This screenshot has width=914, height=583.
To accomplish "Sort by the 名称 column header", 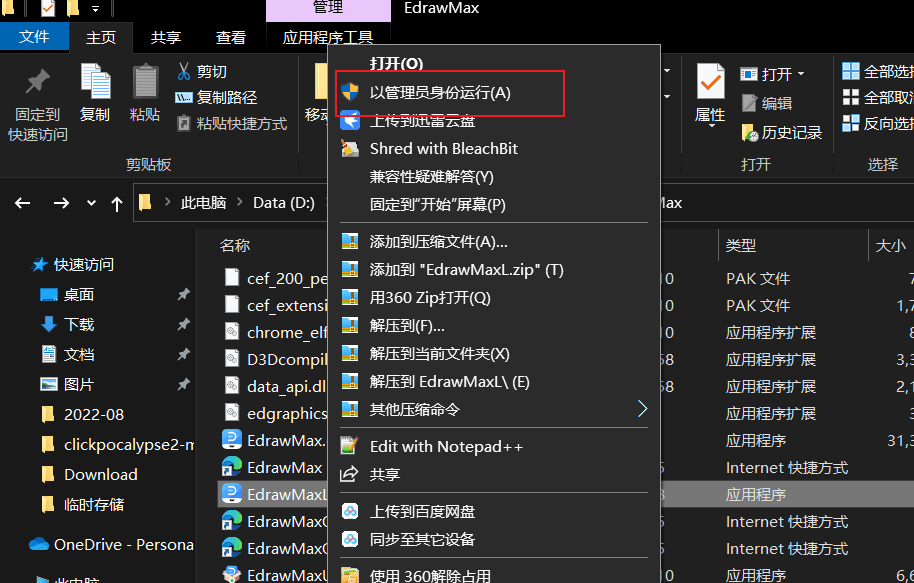I will tap(235, 245).
